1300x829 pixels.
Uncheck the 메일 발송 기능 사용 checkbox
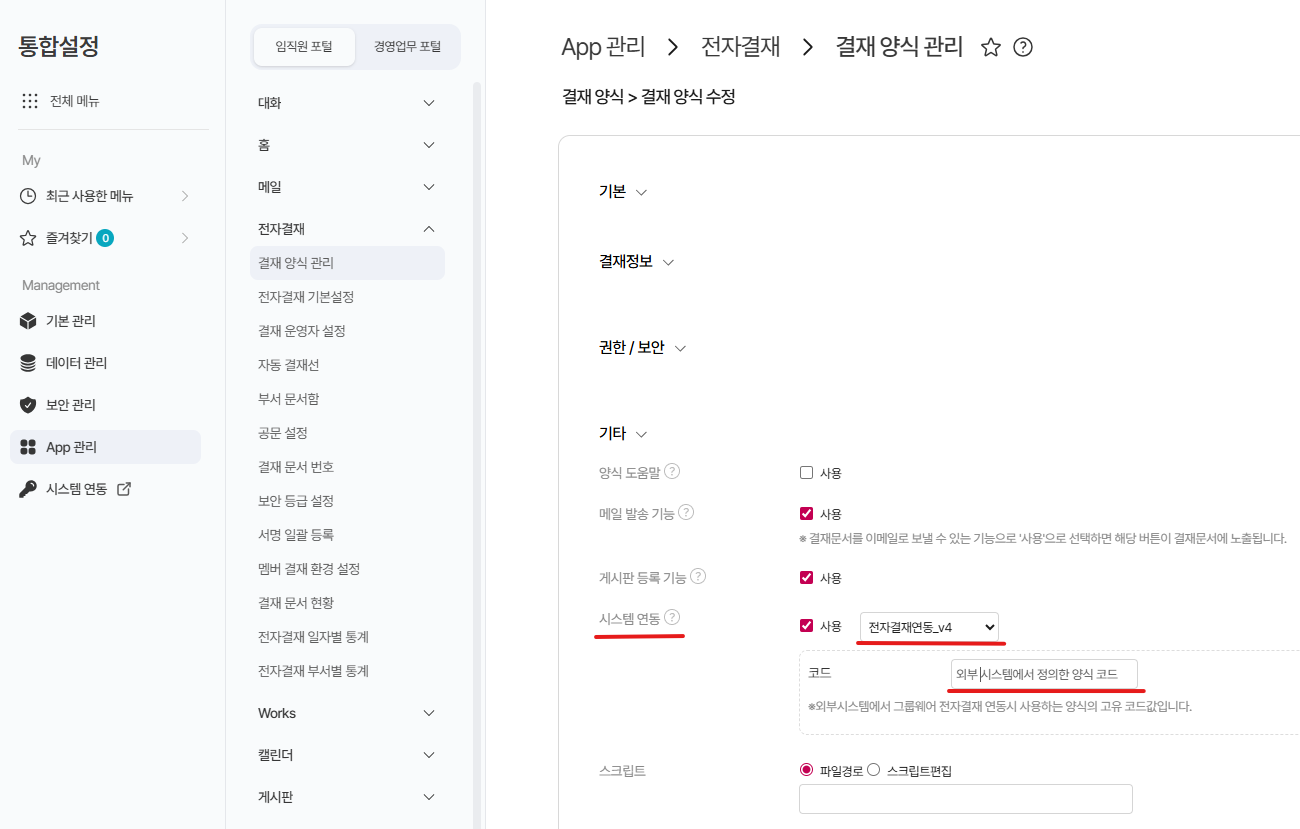[806, 514]
